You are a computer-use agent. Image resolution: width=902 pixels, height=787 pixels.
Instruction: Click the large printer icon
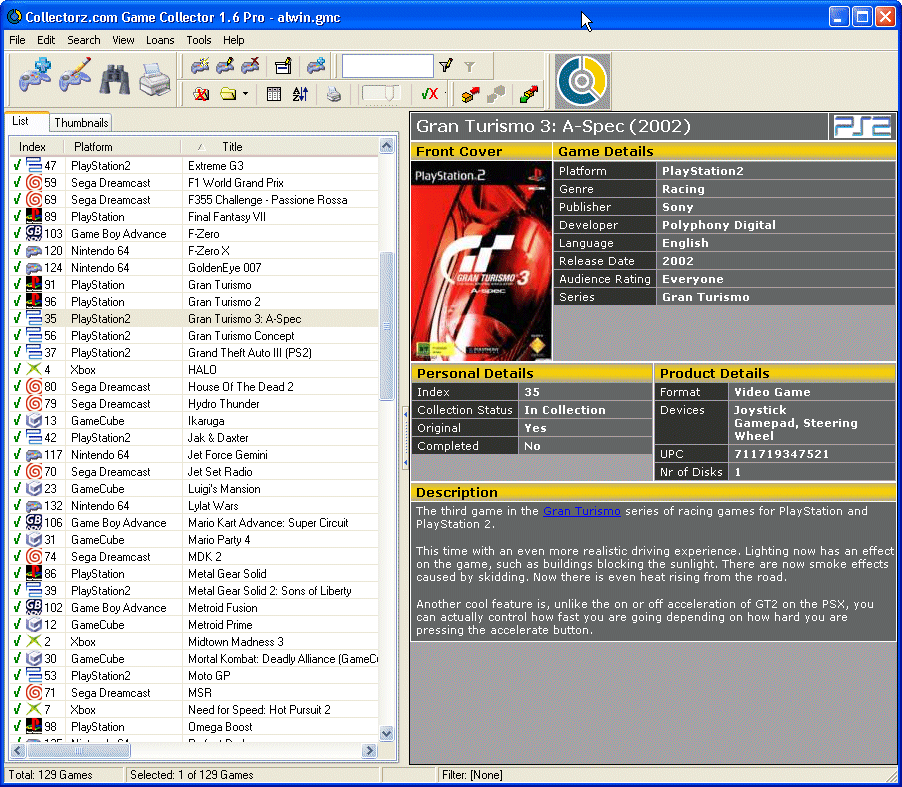pos(155,79)
